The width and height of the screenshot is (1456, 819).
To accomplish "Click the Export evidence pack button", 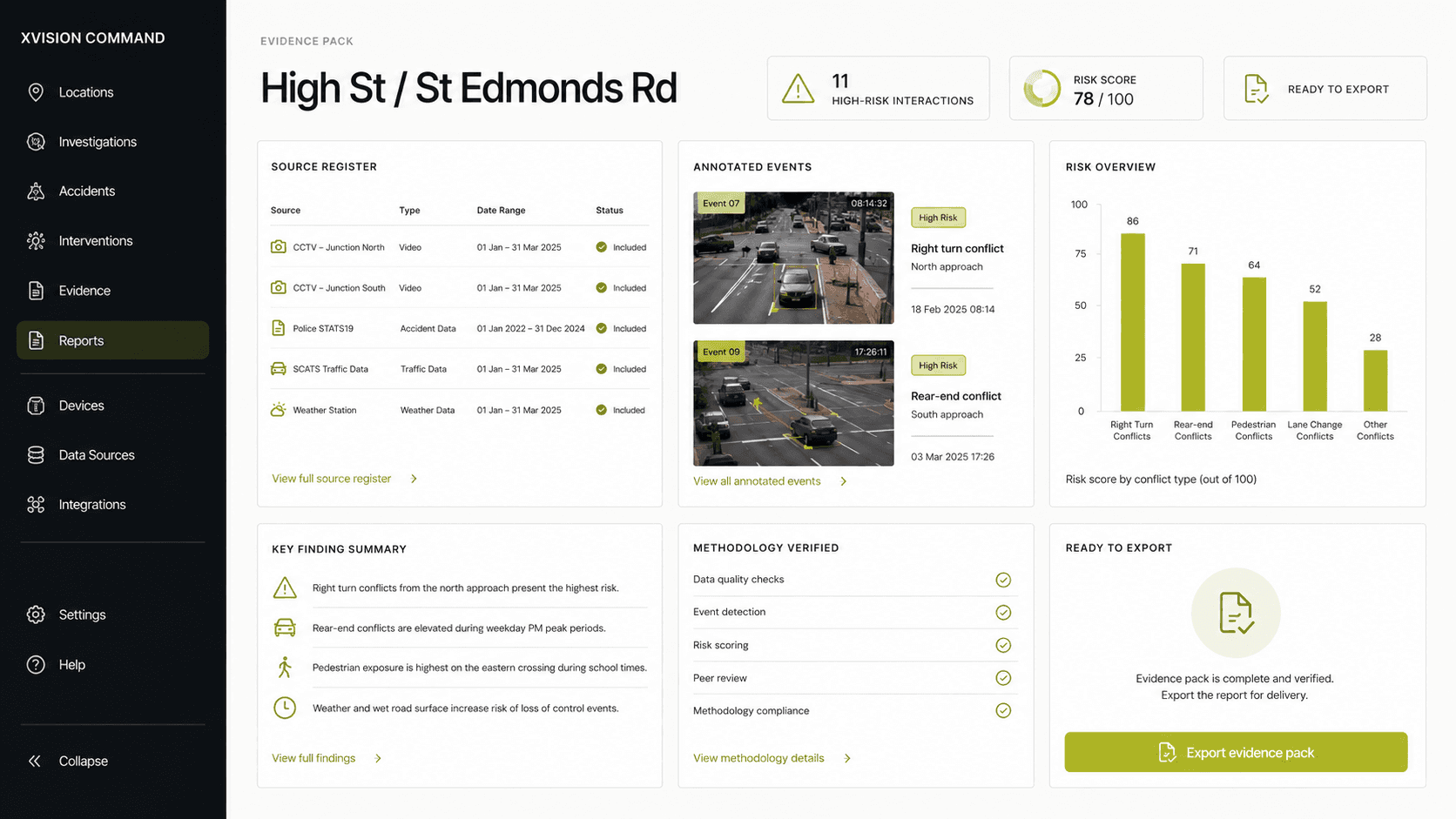I will coord(1236,752).
